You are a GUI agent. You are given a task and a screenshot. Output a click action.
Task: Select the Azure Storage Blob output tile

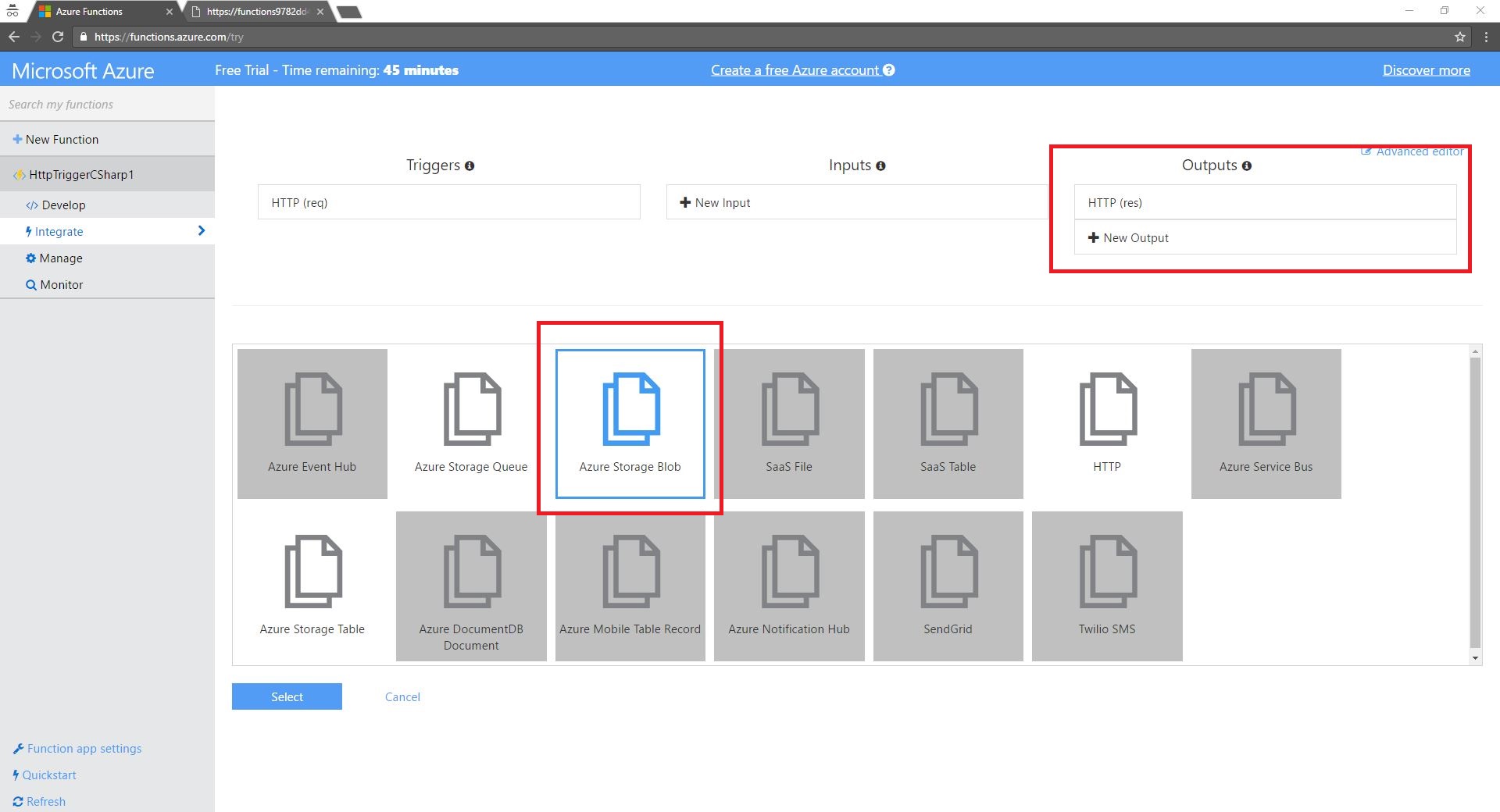point(630,423)
